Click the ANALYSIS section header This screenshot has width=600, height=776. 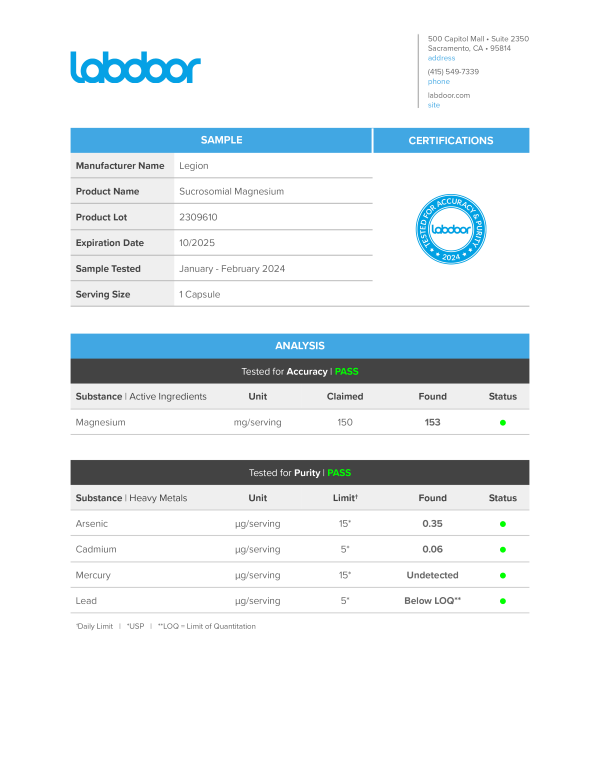[x=300, y=346]
